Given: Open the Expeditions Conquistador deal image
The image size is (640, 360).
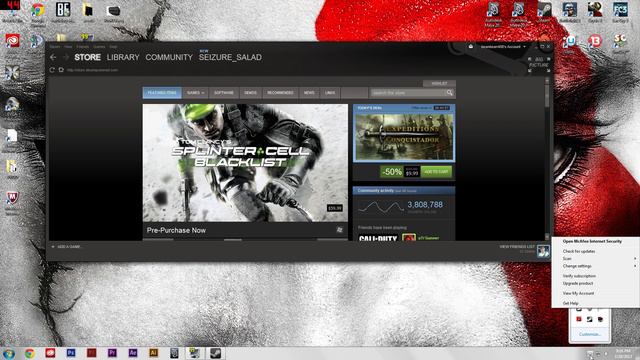Looking at the screenshot, I should (x=404, y=137).
